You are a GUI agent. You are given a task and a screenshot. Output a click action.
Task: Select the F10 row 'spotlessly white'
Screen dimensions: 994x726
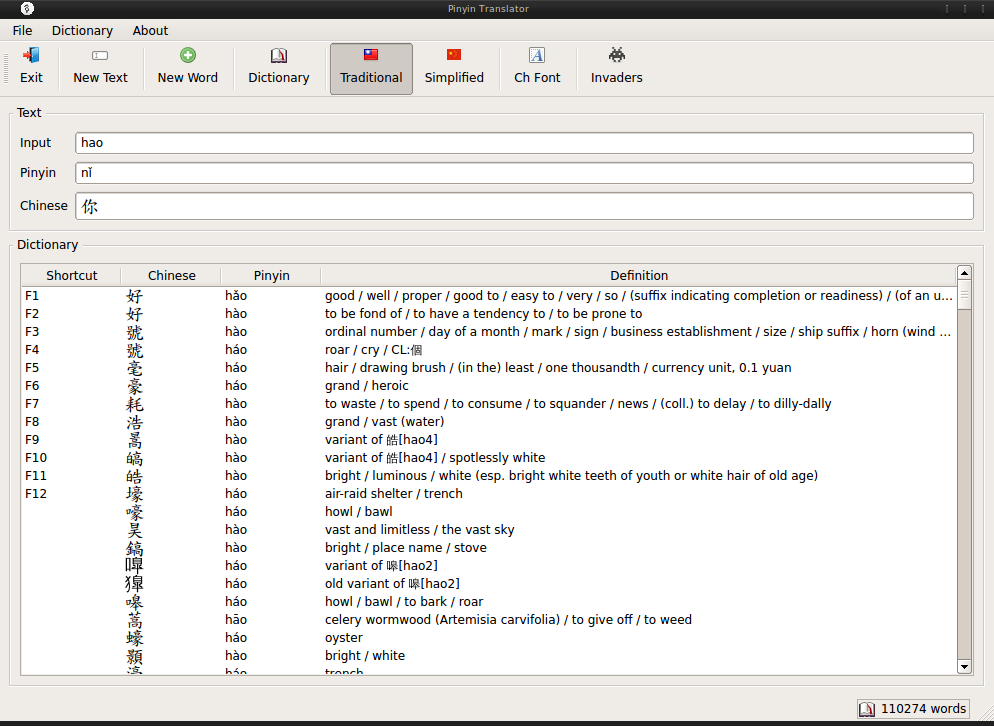pyautogui.click(x=489, y=457)
